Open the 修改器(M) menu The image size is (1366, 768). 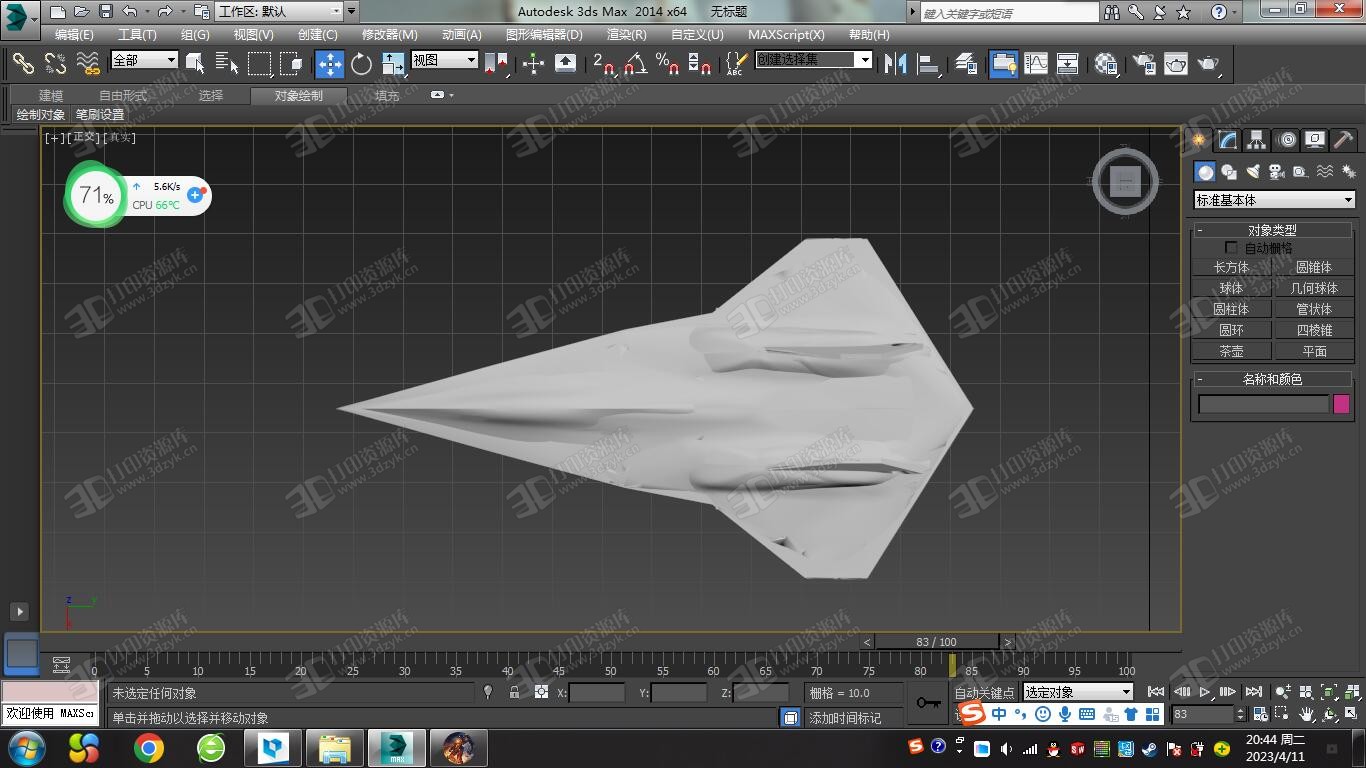click(389, 34)
